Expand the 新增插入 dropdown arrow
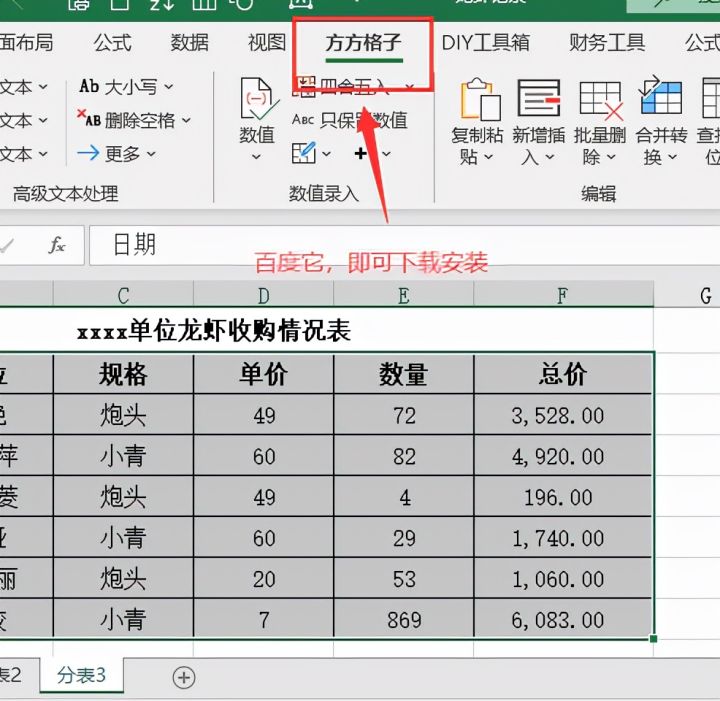The image size is (720, 701). pos(550,157)
